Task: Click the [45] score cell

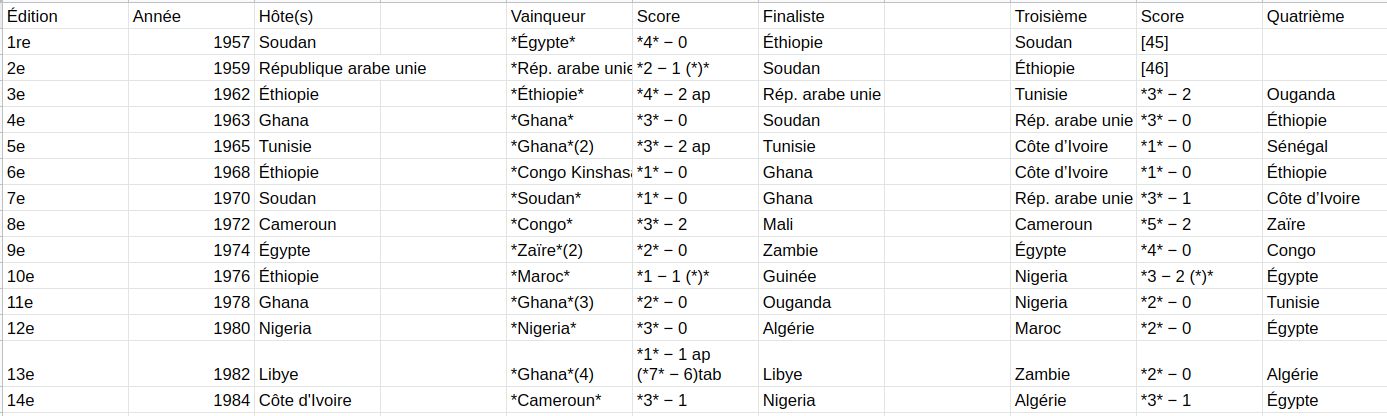Action: (x=1199, y=43)
